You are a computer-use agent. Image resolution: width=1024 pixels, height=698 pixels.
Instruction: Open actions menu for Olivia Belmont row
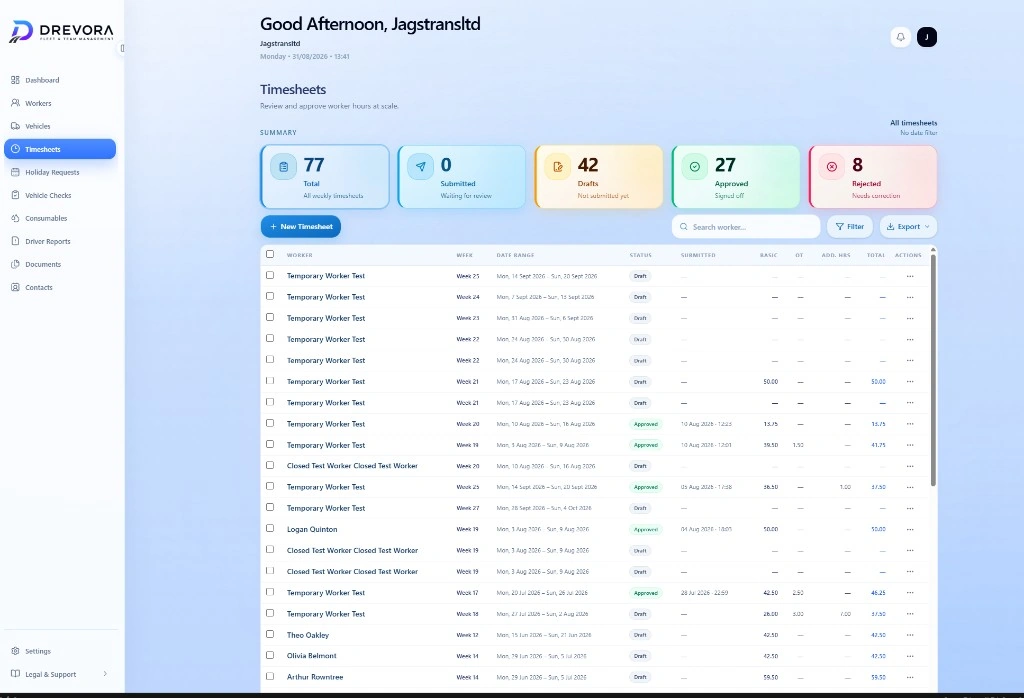[x=910, y=656]
